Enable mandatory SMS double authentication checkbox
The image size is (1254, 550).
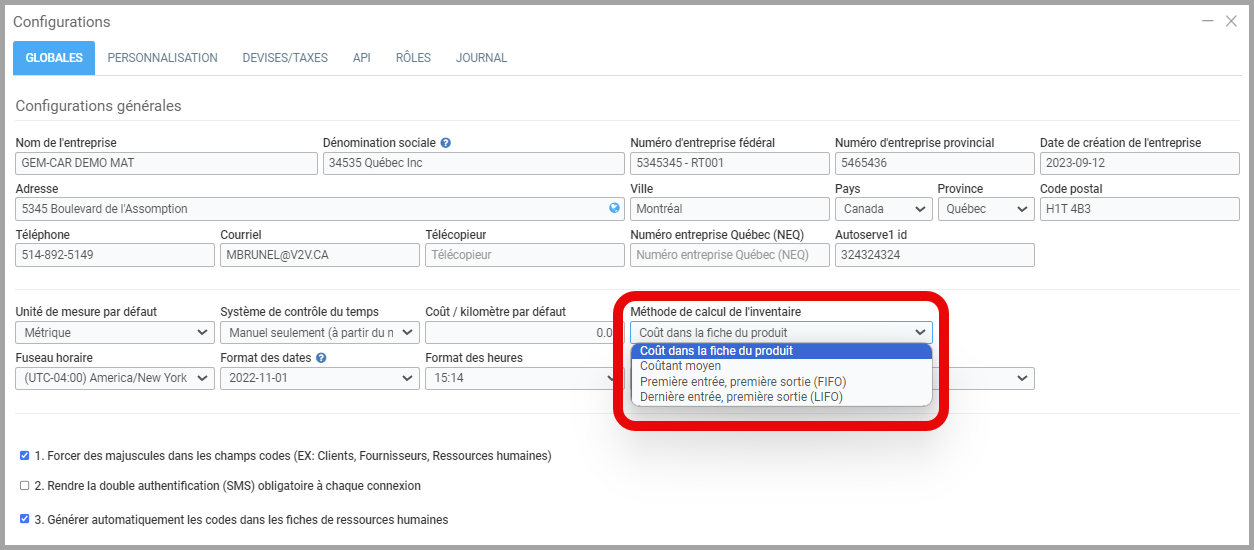[25, 486]
